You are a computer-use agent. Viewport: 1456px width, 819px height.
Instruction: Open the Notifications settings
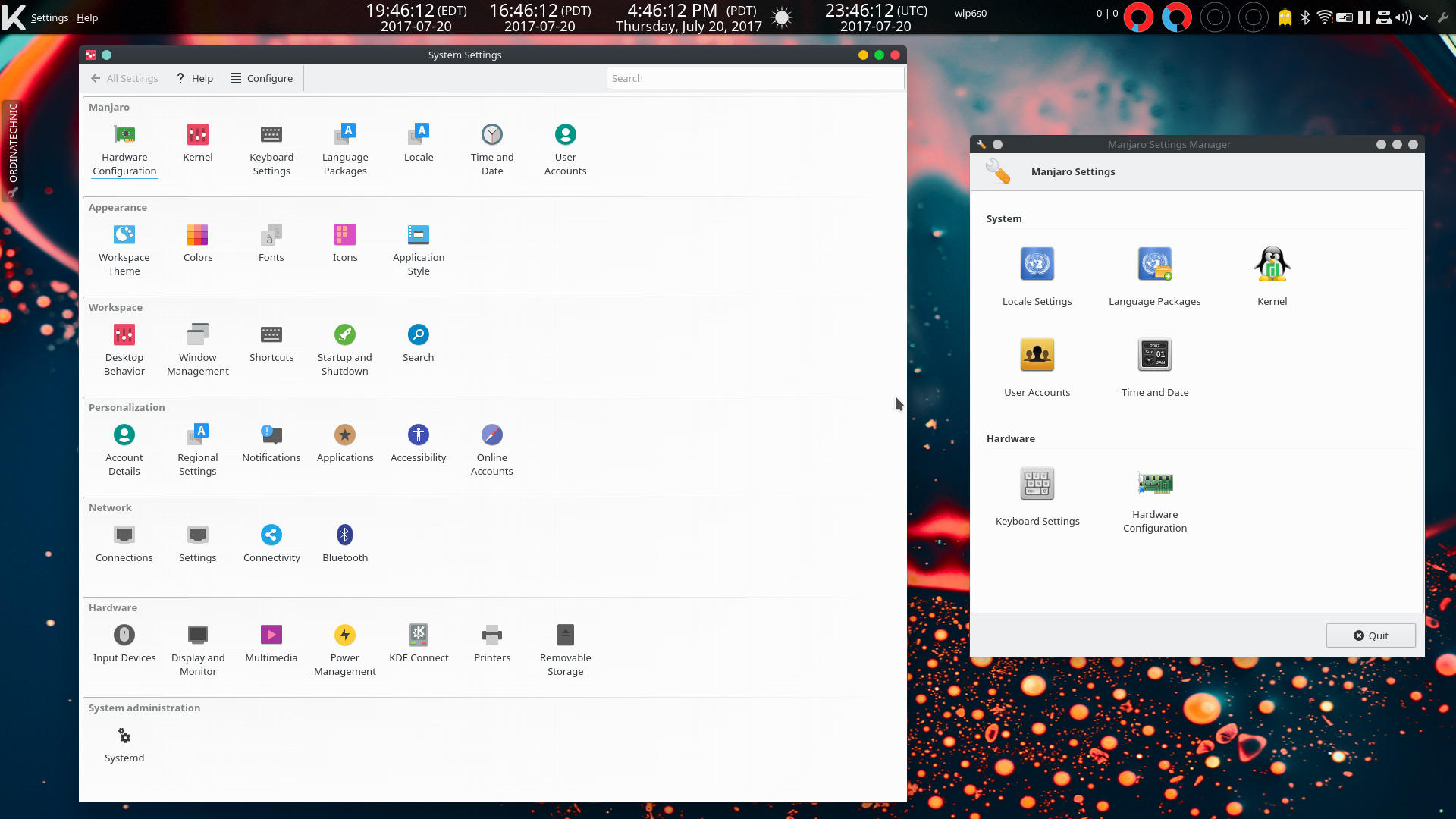click(271, 444)
